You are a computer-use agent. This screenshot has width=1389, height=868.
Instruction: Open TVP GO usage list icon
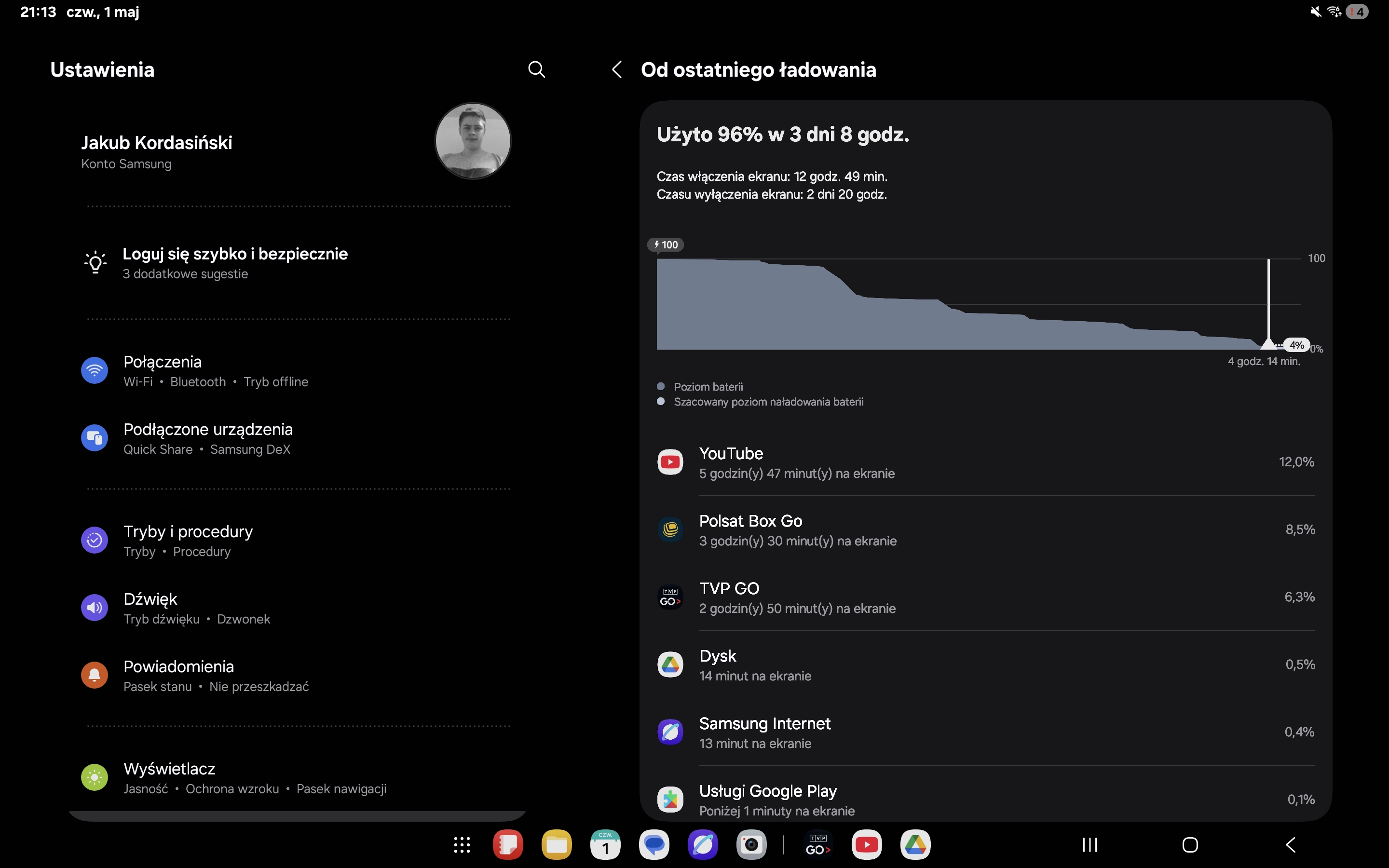pyautogui.click(x=670, y=597)
